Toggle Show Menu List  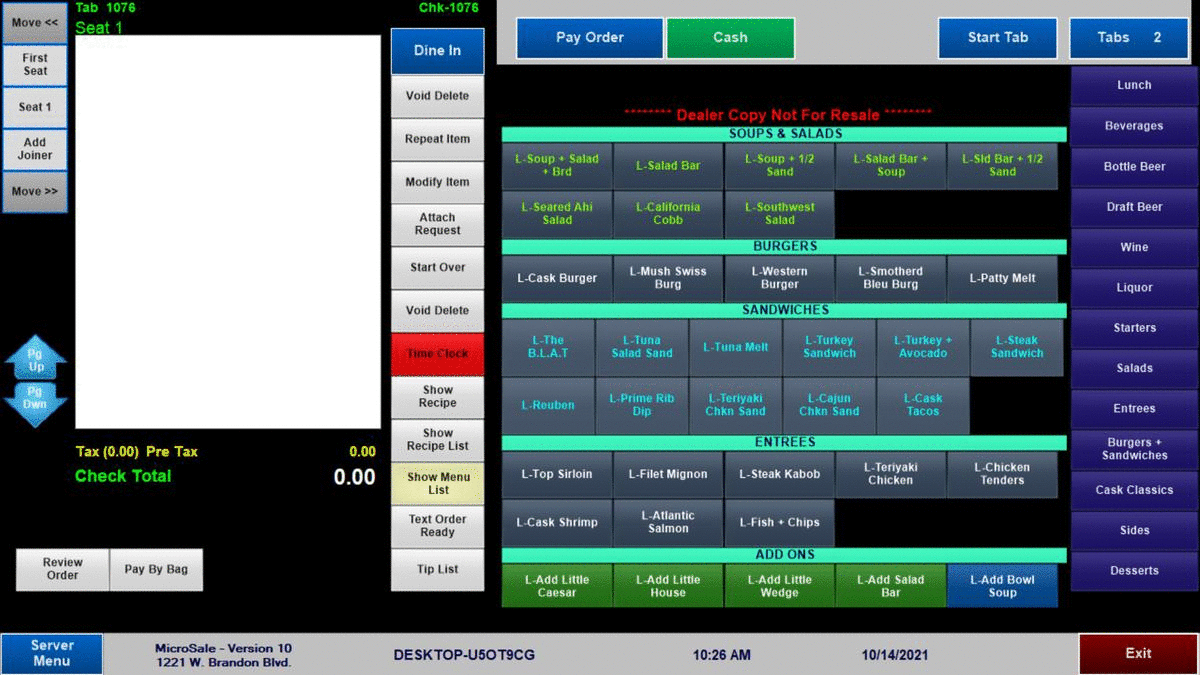pyautogui.click(x=437, y=483)
